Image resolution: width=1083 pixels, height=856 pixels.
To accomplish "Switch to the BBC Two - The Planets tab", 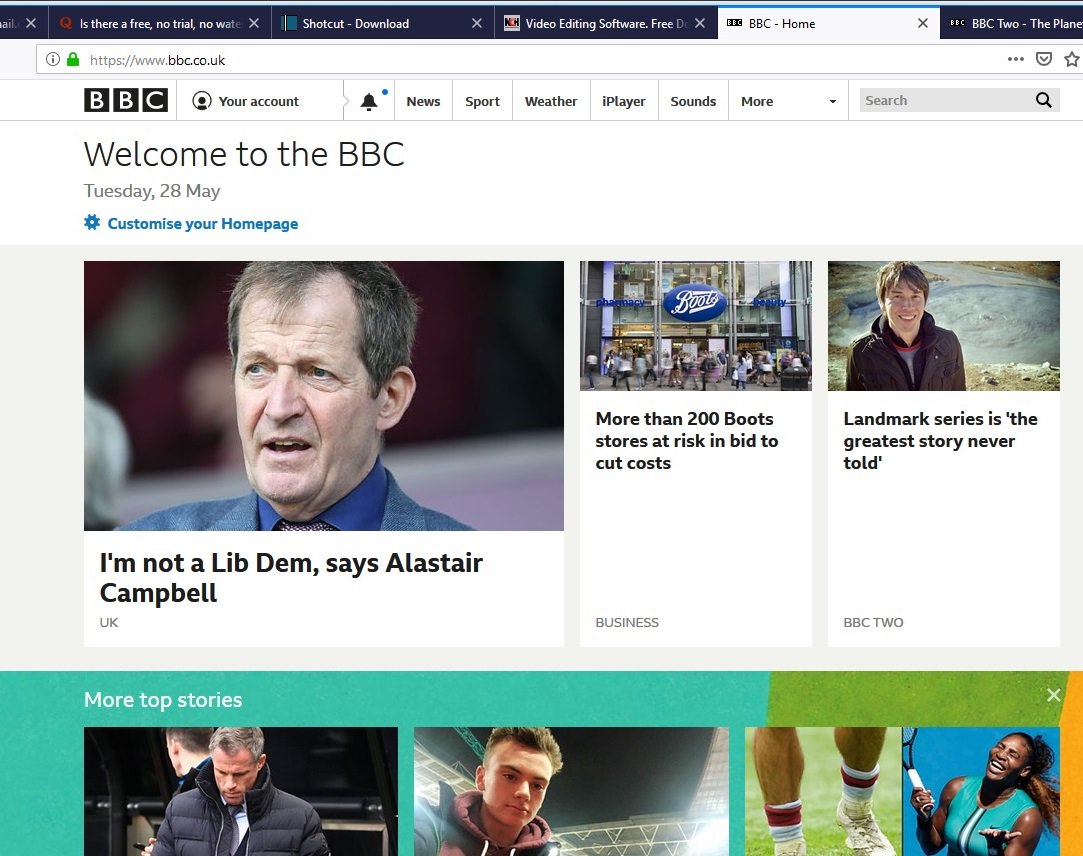I will click(x=1012, y=23).
